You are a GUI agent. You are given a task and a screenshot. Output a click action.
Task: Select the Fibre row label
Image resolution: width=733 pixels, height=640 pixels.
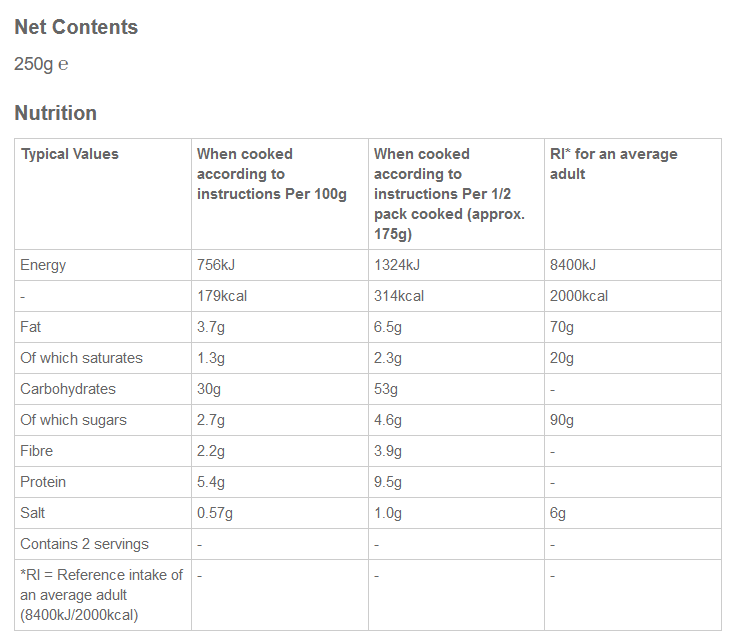click(x=37, y=451)
